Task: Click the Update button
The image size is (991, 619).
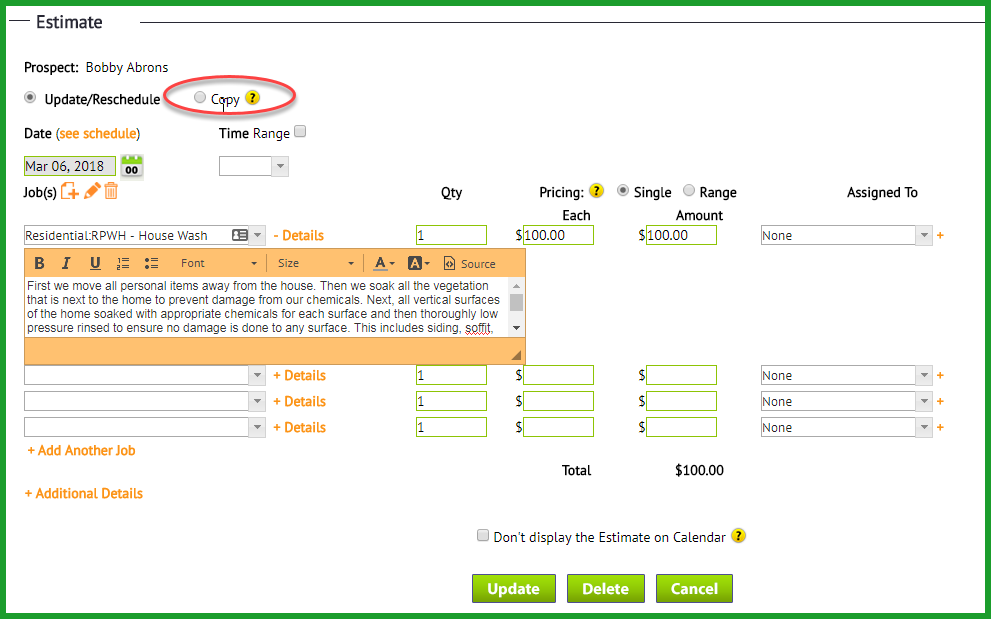Action: 514,589
